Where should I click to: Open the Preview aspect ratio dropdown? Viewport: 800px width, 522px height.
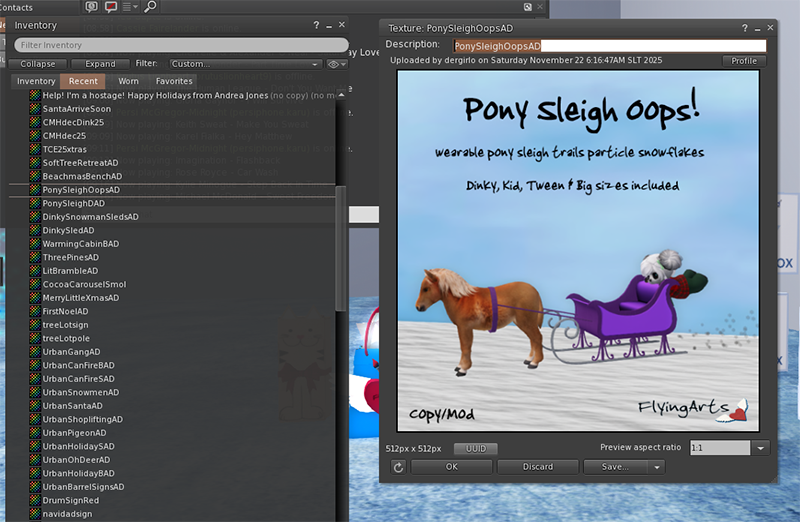pyautogui.click(x=760, y=448)
